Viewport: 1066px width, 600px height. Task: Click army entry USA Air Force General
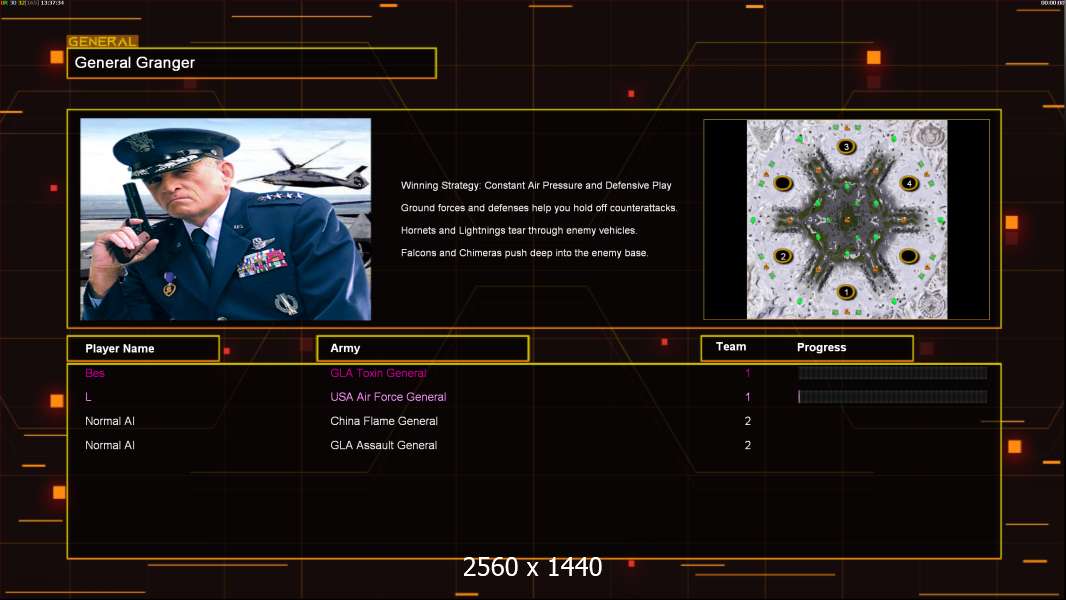click(388, 397)
